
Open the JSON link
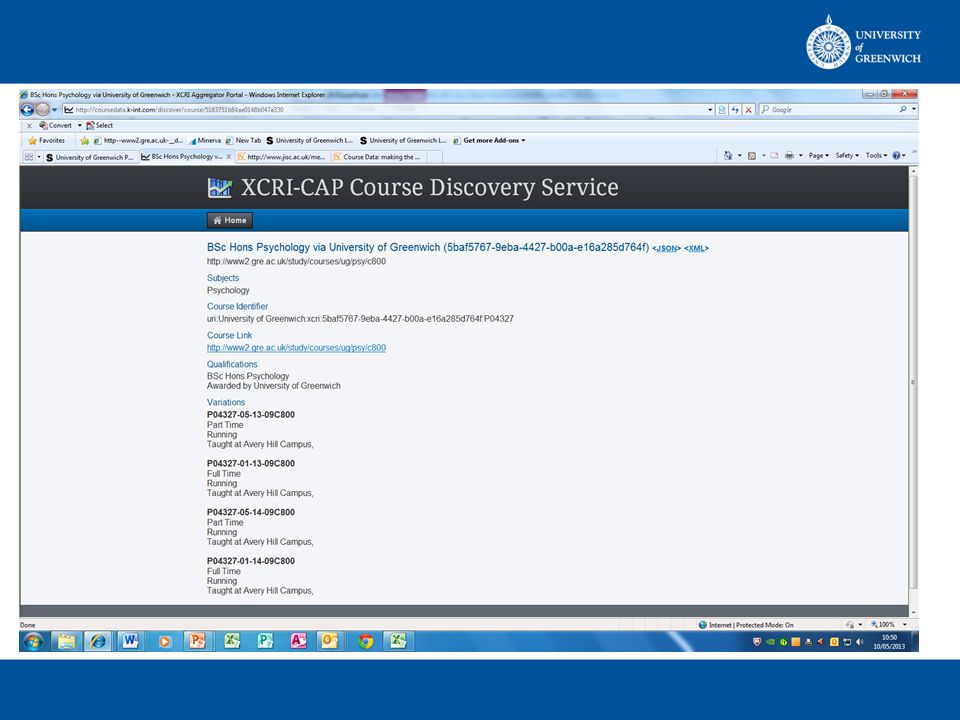(667, 249)
